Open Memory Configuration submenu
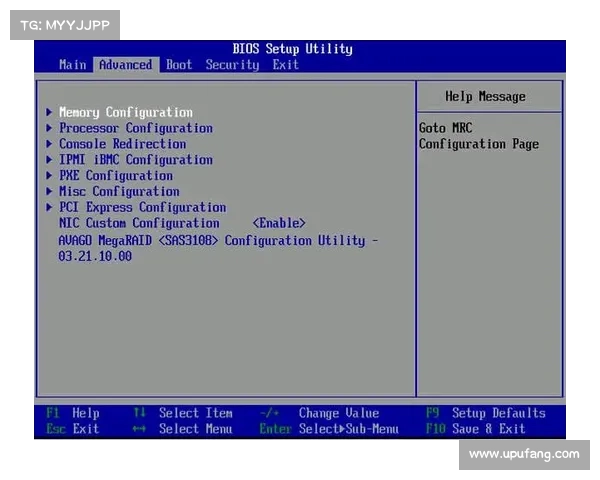The height and width of the screenshot is (480, 600). point(125,112)
